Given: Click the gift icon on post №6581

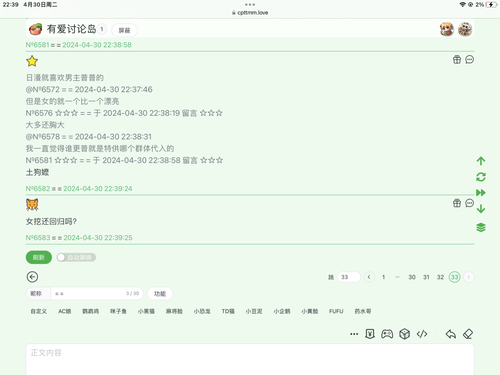Looking at the screenshot, I should (x=457, y=60).
